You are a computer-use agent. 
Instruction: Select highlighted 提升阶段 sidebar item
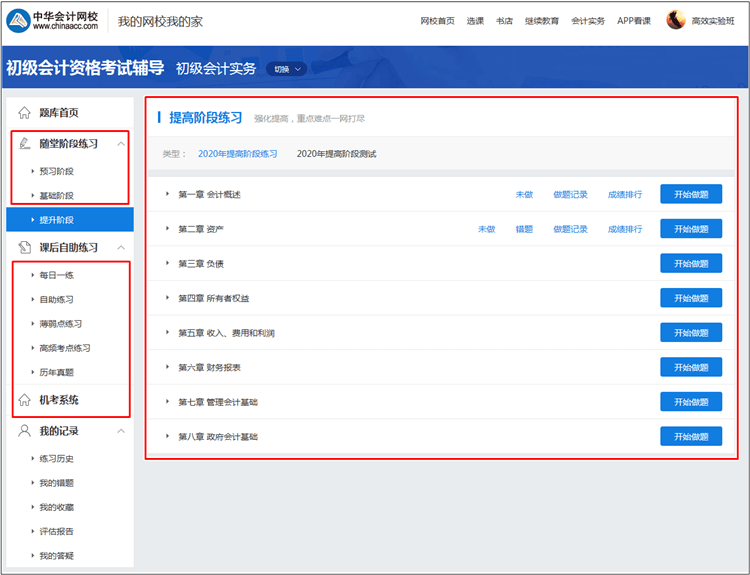70,220
